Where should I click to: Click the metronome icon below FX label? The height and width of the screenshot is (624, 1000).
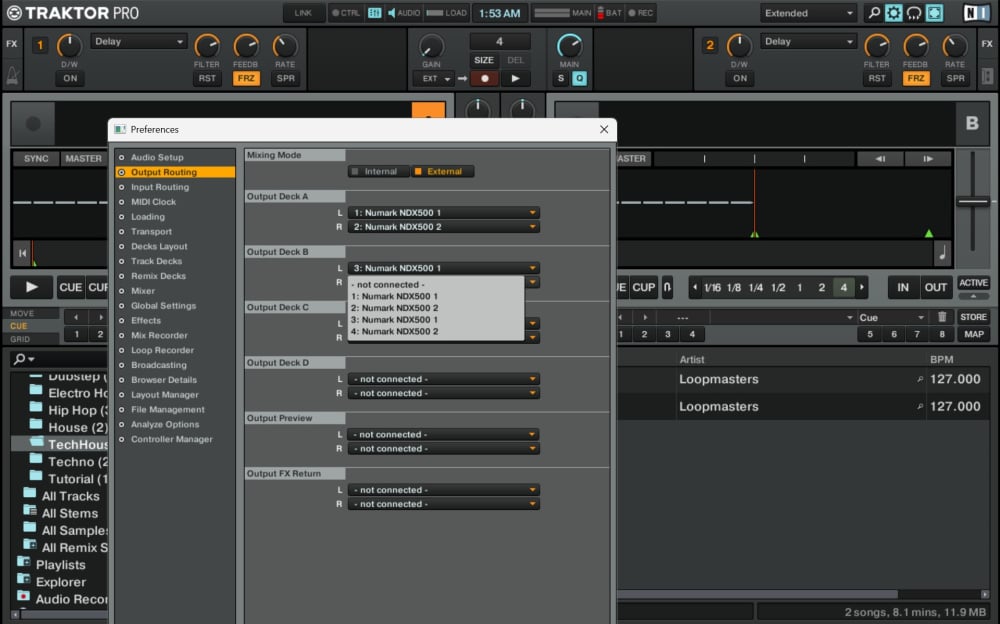tap(12, 76)
